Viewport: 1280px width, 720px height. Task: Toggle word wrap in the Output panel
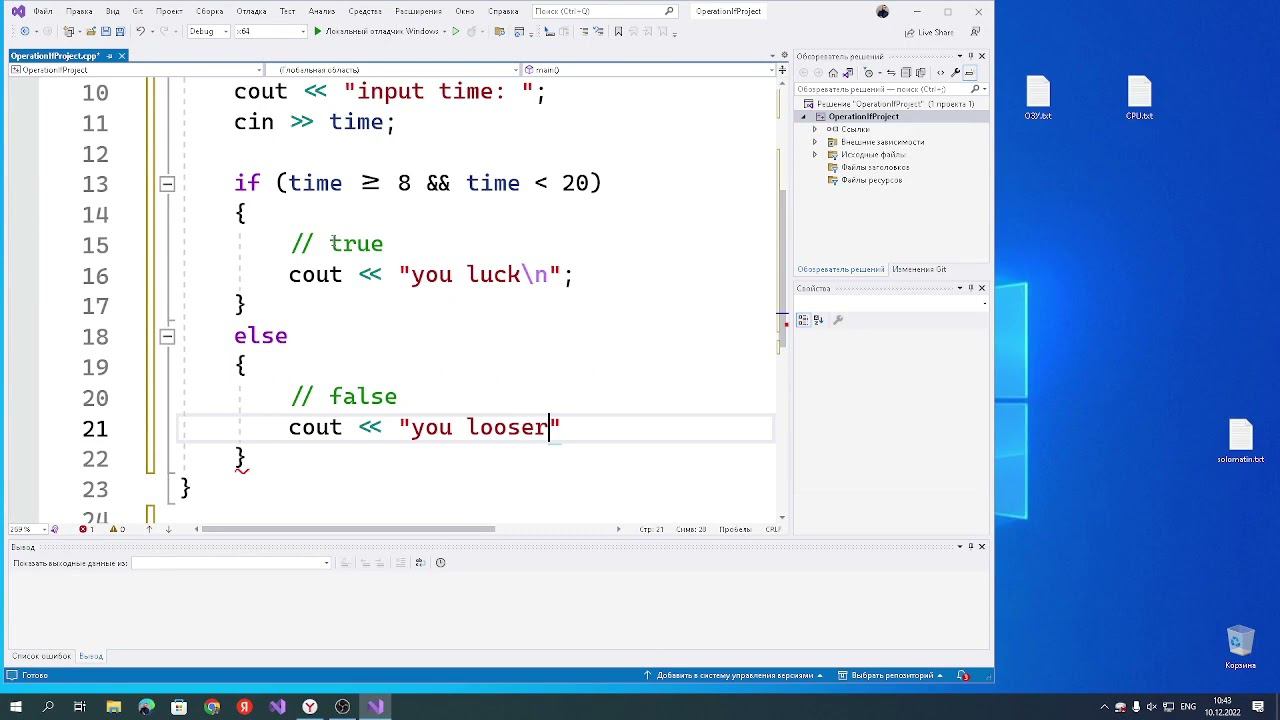coord(420,563)
